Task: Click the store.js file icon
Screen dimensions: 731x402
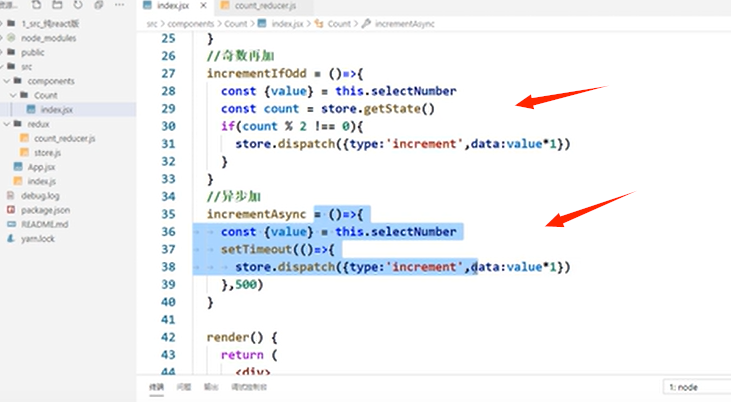Action: [x=24, y=152]
